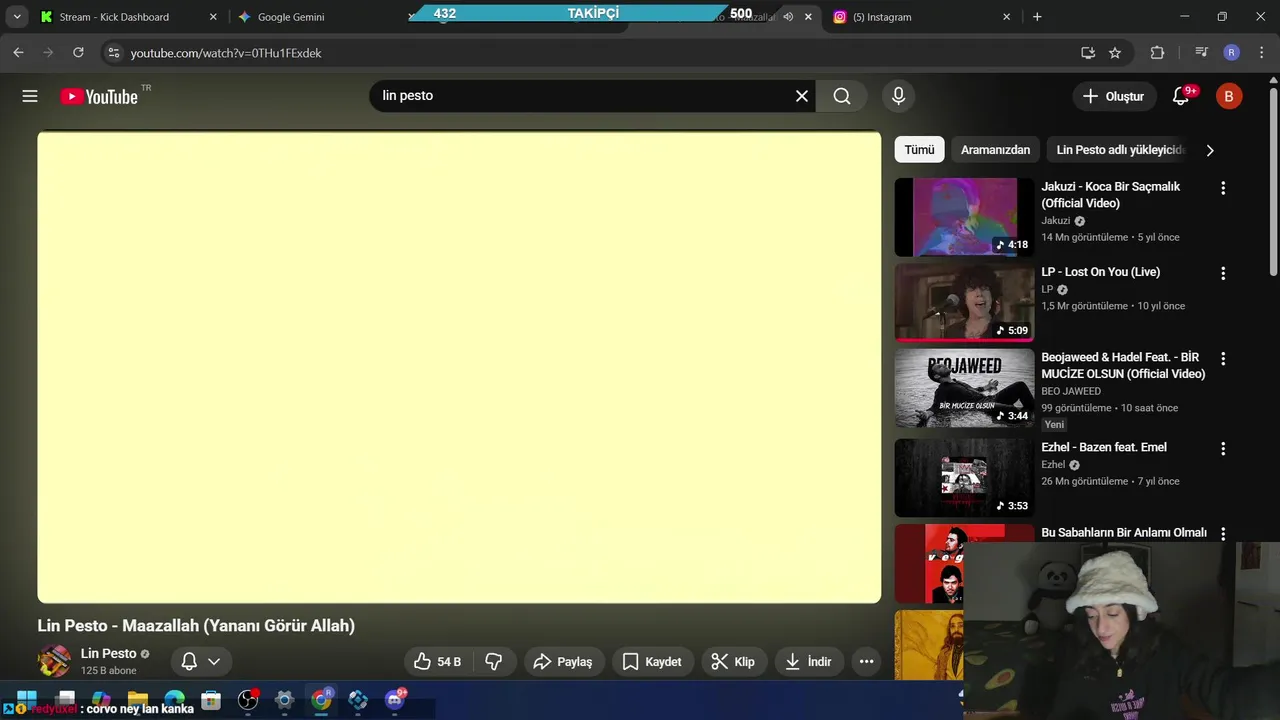Image resolution: width=1280 pixels, height=720 pixels.
Task: Switch to Google Gemini tab
Action: pos(291,17)
